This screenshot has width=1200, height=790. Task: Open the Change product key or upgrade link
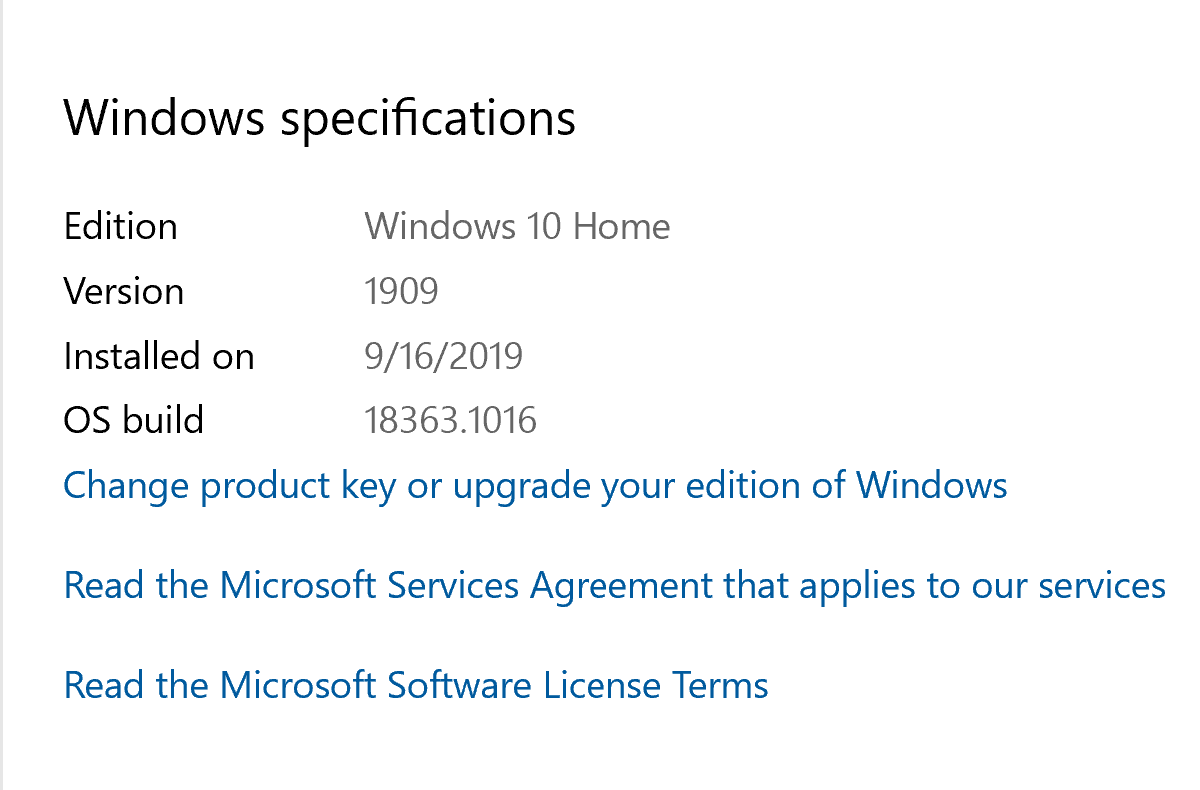pos(535,485)
